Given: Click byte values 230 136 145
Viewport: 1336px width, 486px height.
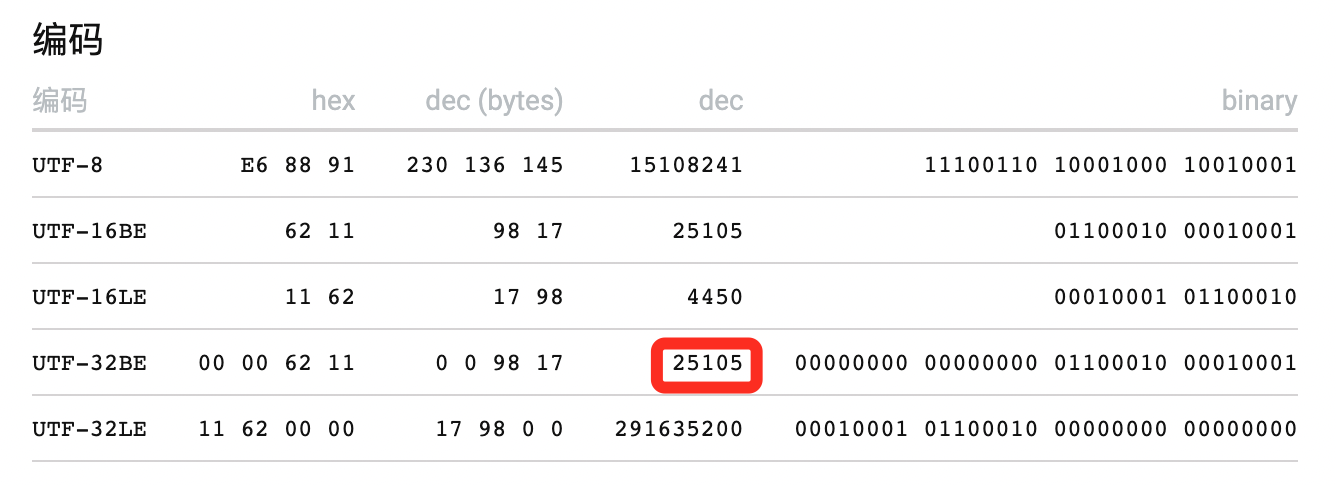Looking at the screenshot, I should pyautogui.click(x=485, y=165).
